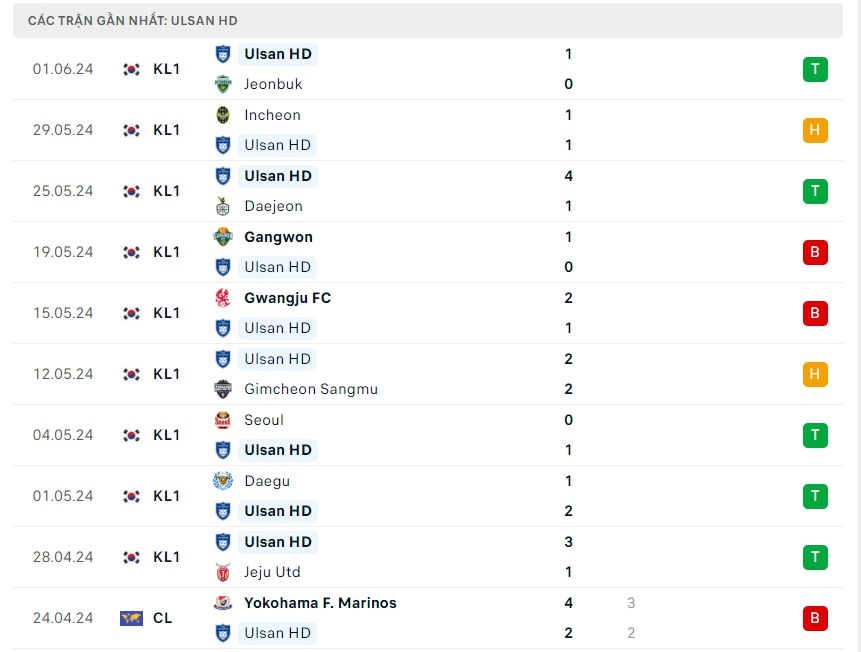Click the red B badge for 24.04.24 match
Viewport: 861px width, 652px height.
(815, 618)
